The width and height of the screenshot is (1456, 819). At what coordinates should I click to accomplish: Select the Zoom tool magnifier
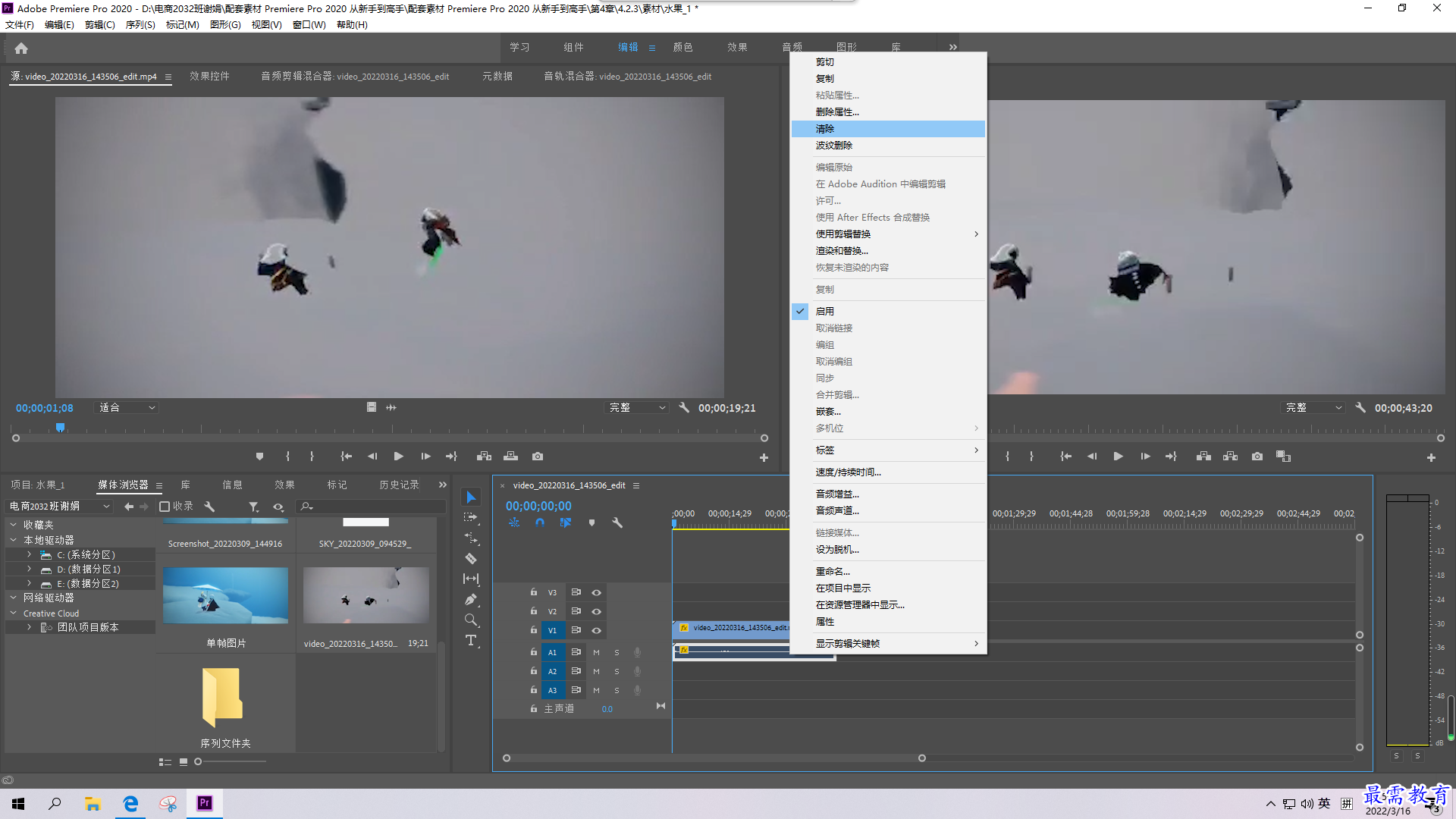[x=471, y=620]
